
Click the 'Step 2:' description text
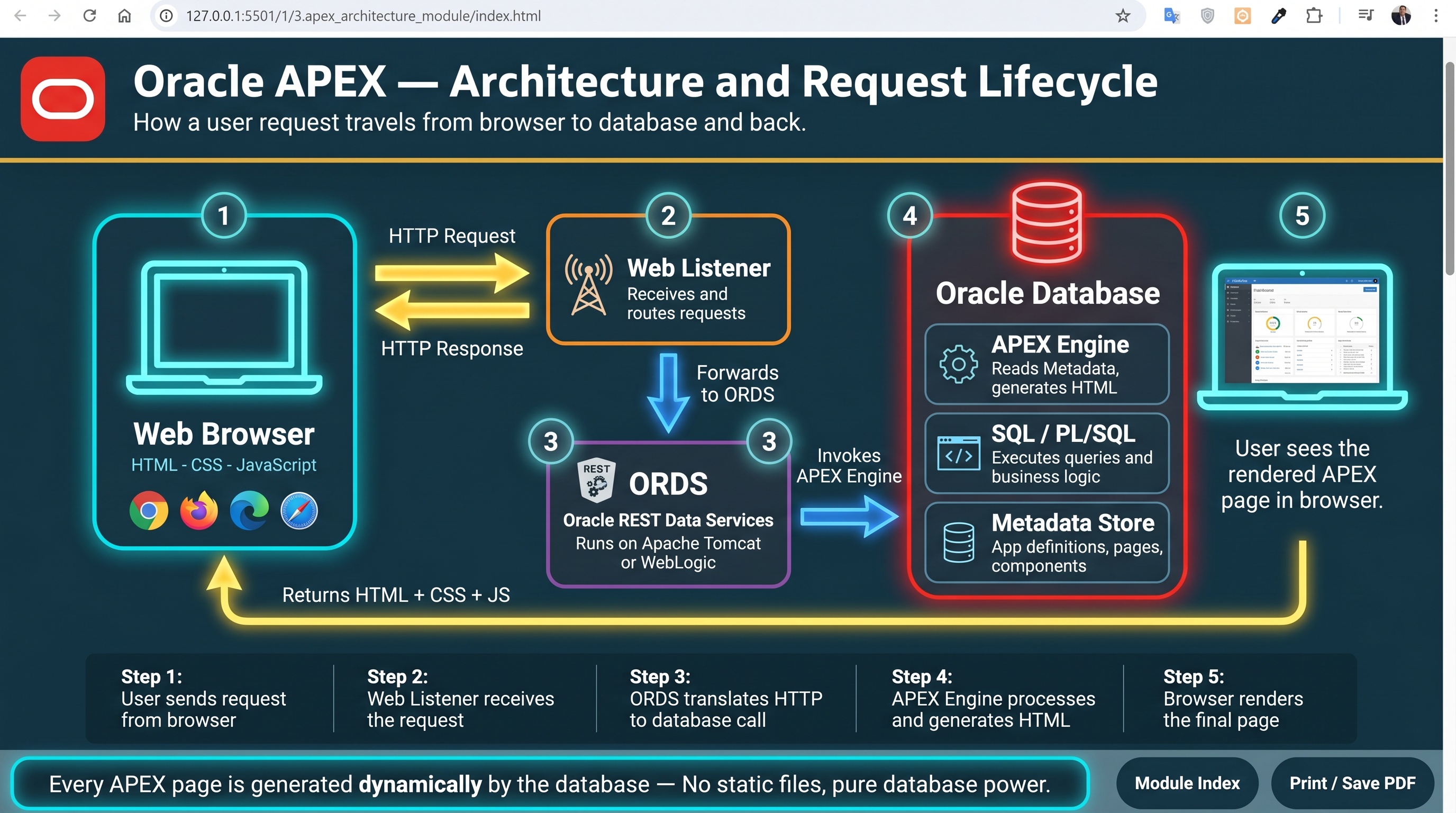(x=461, y=709)
